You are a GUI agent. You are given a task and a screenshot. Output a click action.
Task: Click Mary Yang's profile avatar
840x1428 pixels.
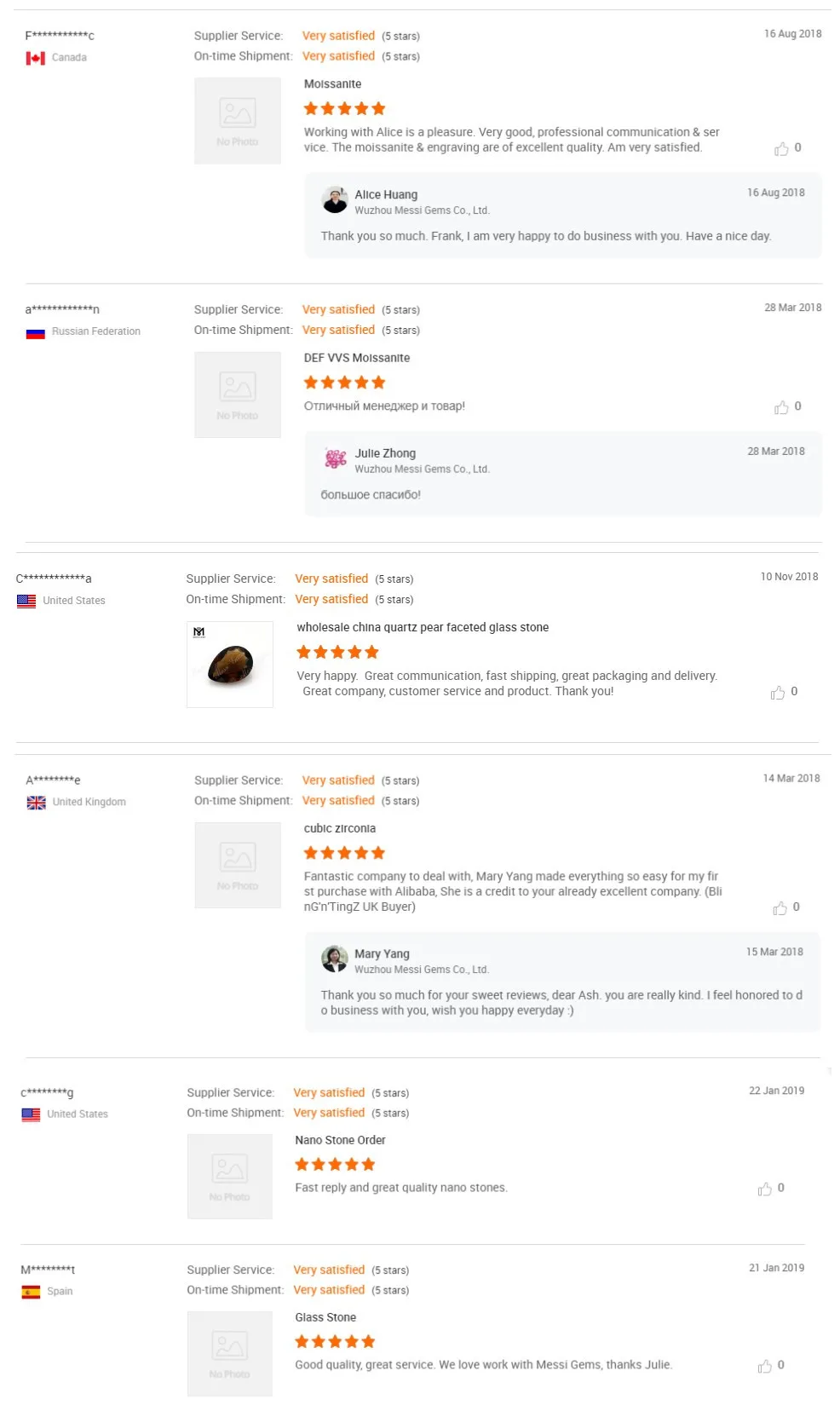click(x=335, y=959)
